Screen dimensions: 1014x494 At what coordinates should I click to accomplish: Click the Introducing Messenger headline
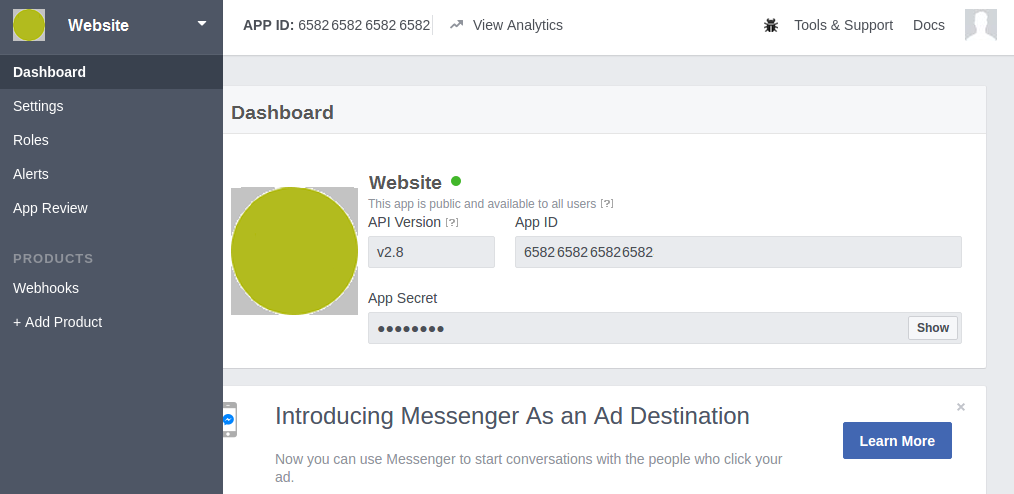pyautogui.click(x=512, y=416)
